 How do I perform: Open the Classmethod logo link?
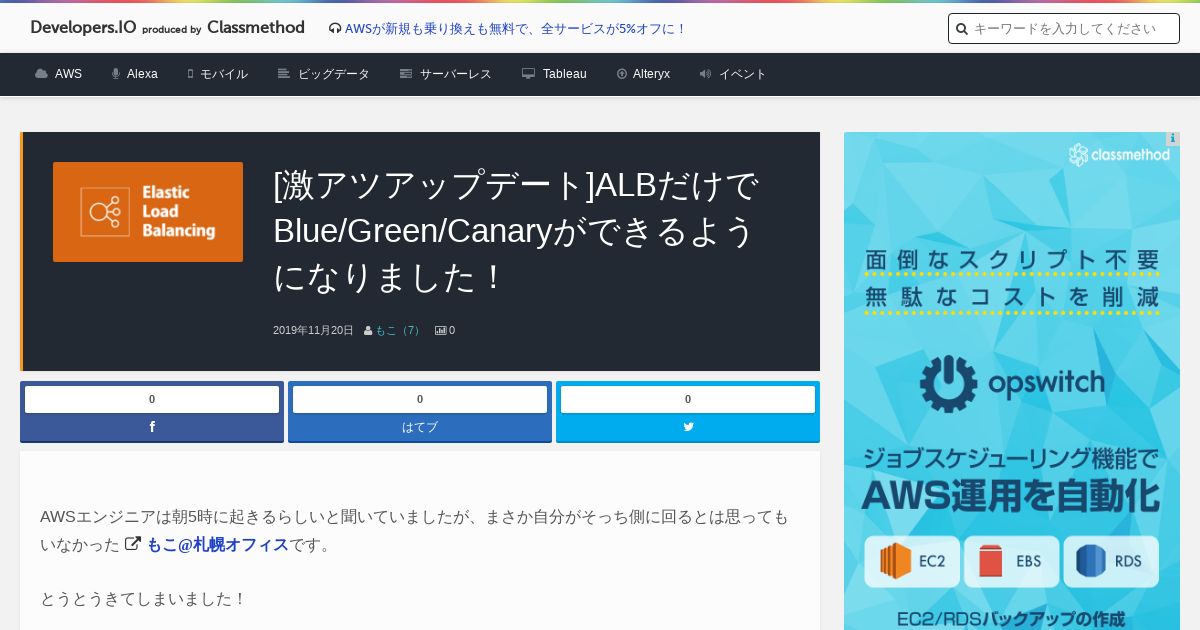(x=256, y=28)
